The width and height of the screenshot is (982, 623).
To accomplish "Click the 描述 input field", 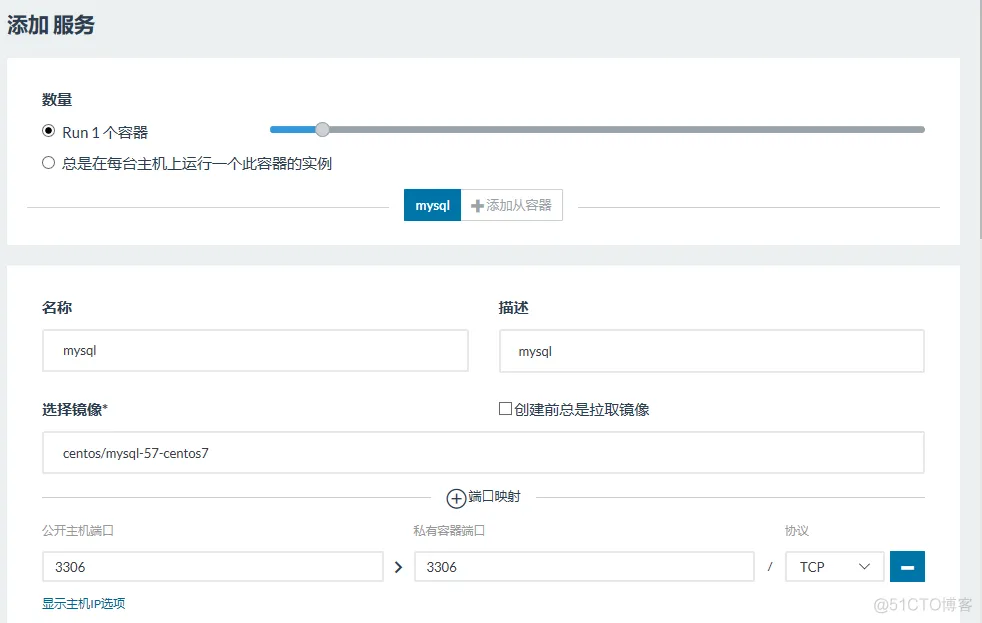I will 711,351.
